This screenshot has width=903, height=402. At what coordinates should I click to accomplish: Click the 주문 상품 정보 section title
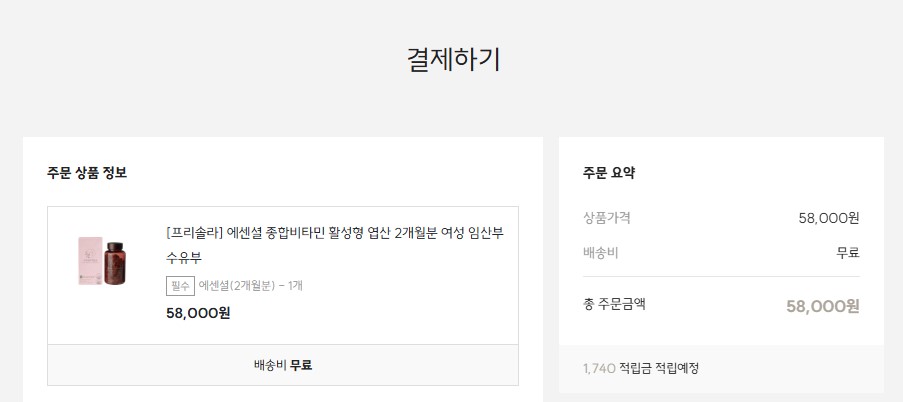pyautogui.click(x=87, y=173)
